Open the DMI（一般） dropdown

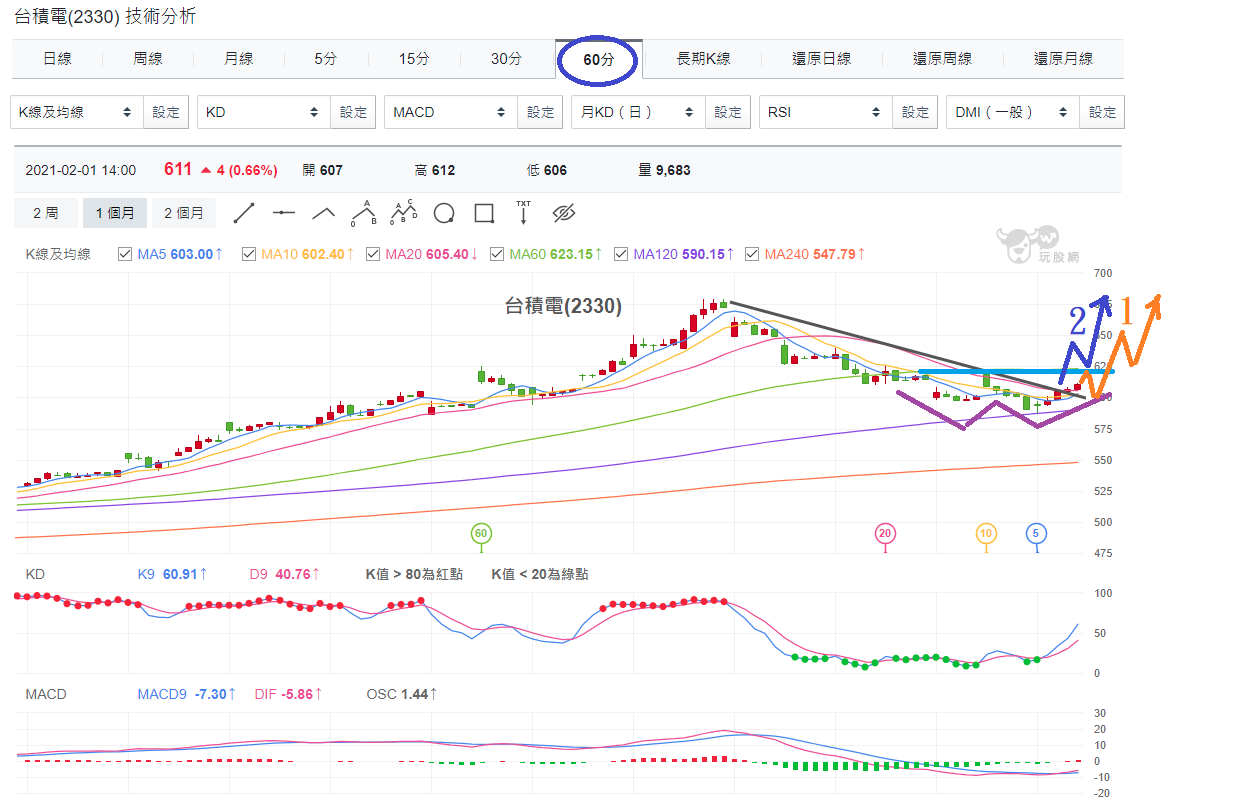click(1012, 112)
